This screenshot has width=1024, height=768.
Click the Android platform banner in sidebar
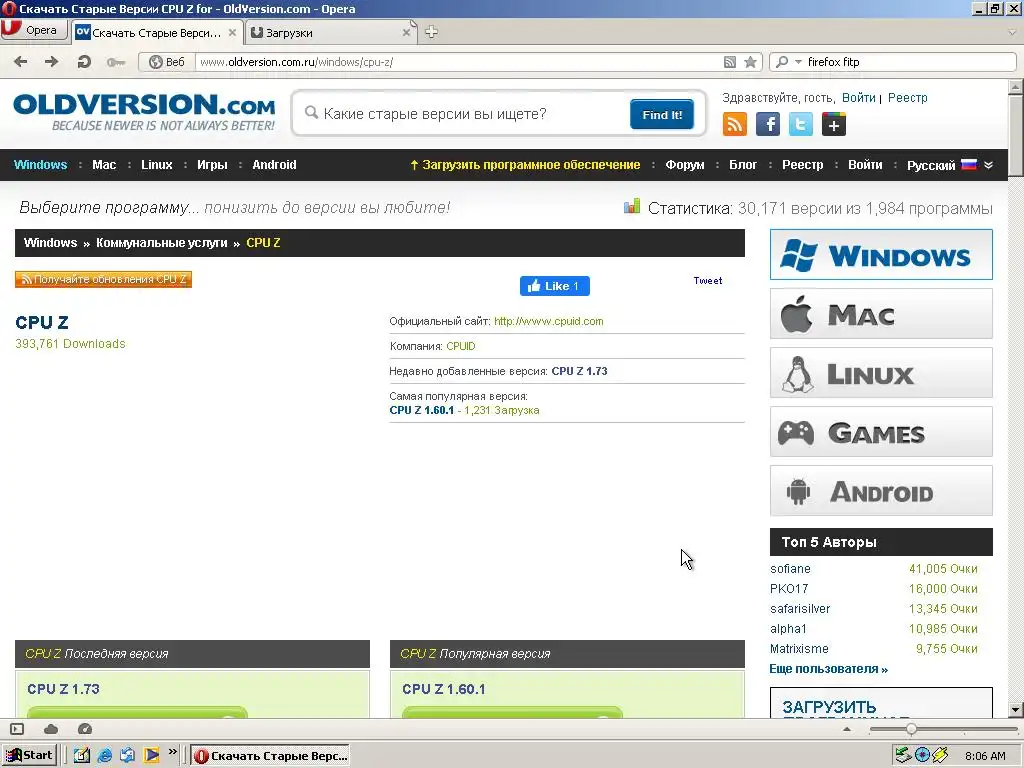pyautogui.click(x=881, y=490)
